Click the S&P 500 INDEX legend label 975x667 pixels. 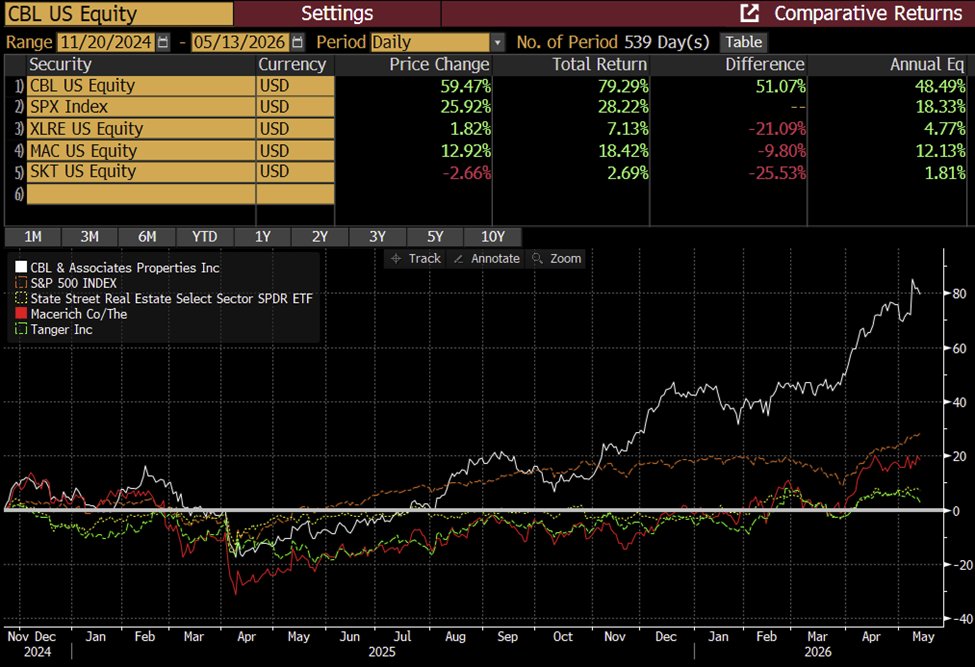tap(73, 283)
